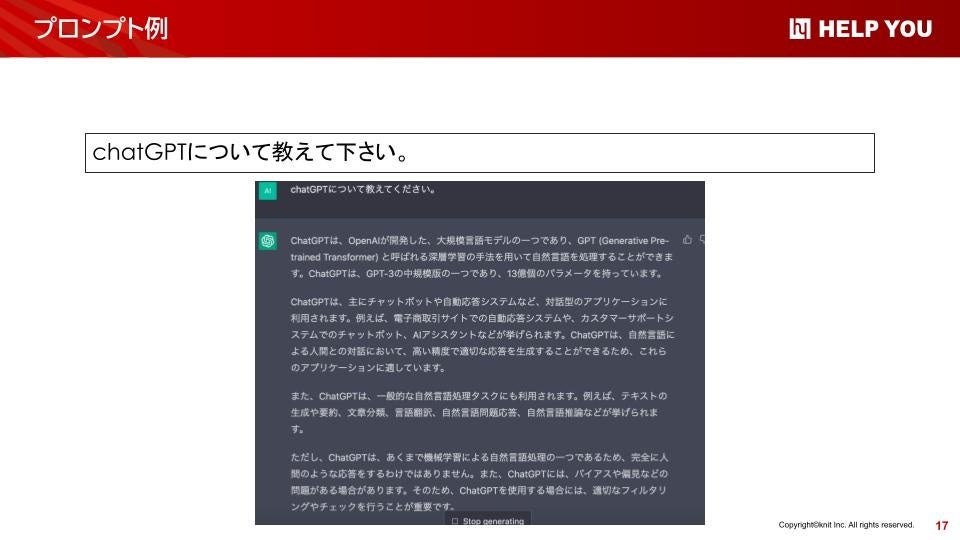Click the slide title プロンプト例
The image size is (960, 540).
[100, 28]
